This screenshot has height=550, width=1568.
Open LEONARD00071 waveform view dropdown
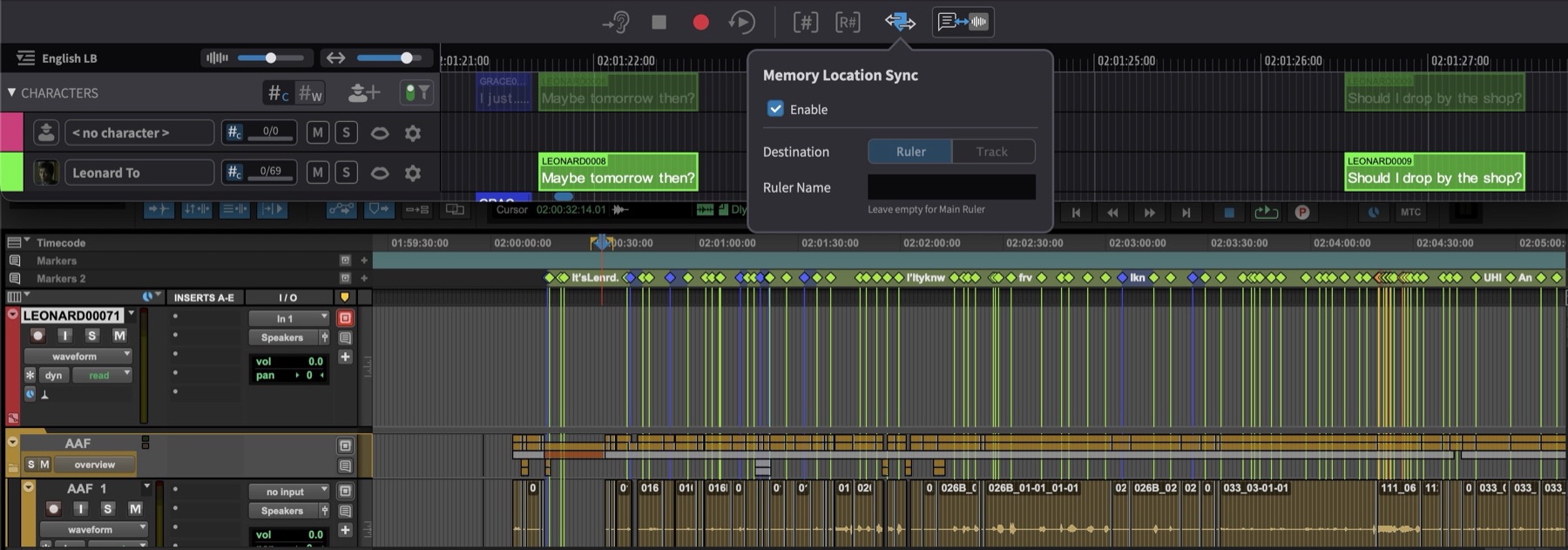(x=78, y=356)
